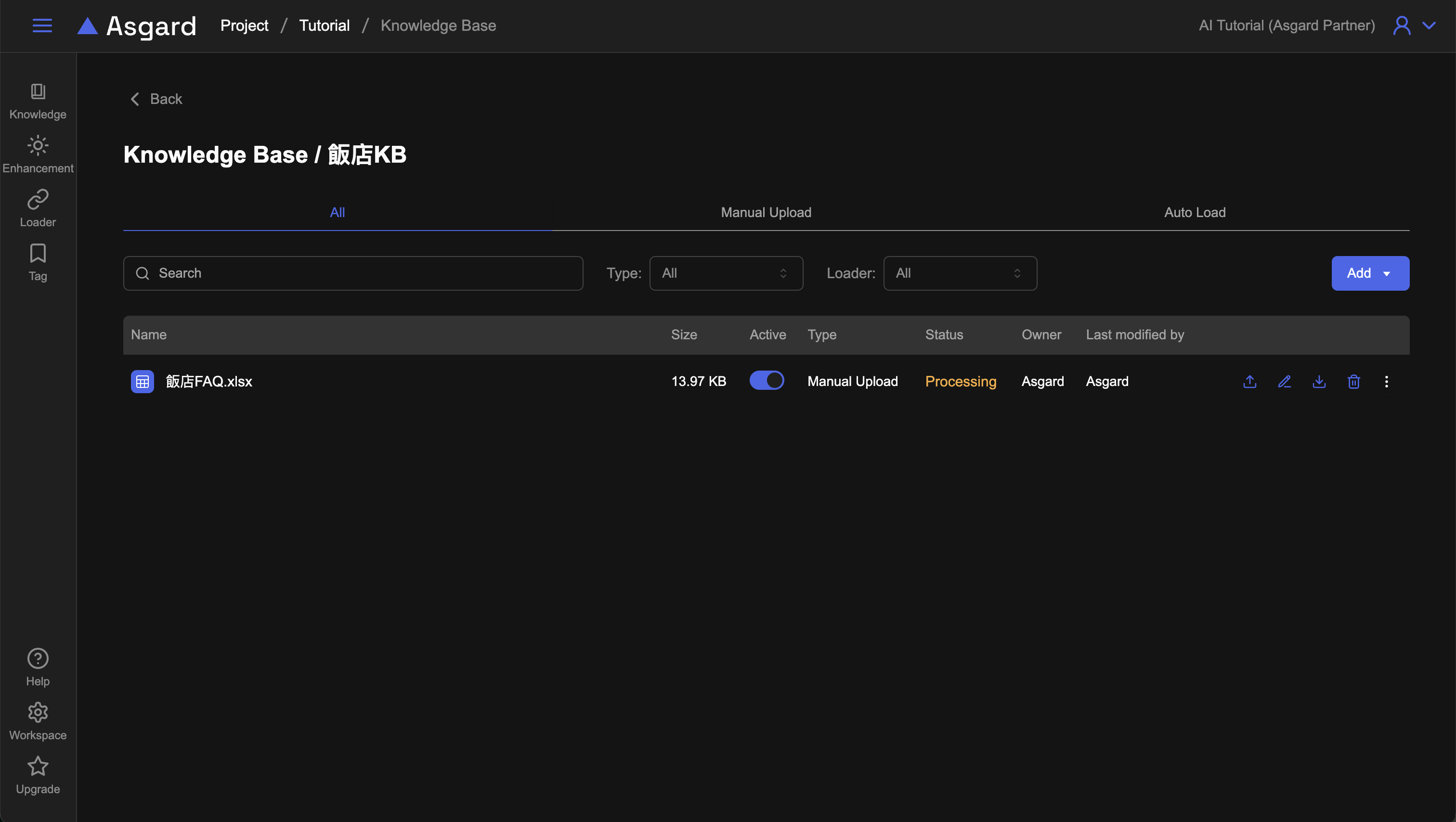
Task: Toggle Active switch for 飯店FAQ.xlsx
Action: [x=767, y=380]
